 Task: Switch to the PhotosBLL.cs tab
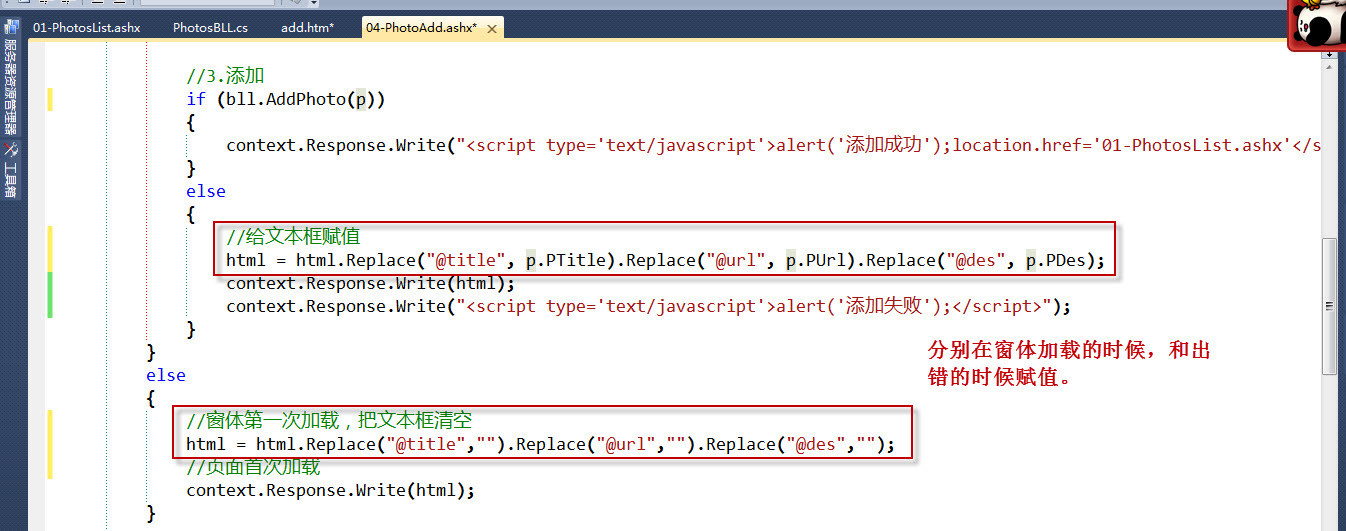tap(210, 28)
